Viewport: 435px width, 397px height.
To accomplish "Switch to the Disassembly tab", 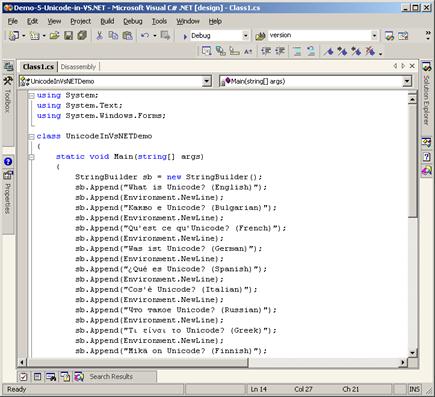I will click(78, 67).
